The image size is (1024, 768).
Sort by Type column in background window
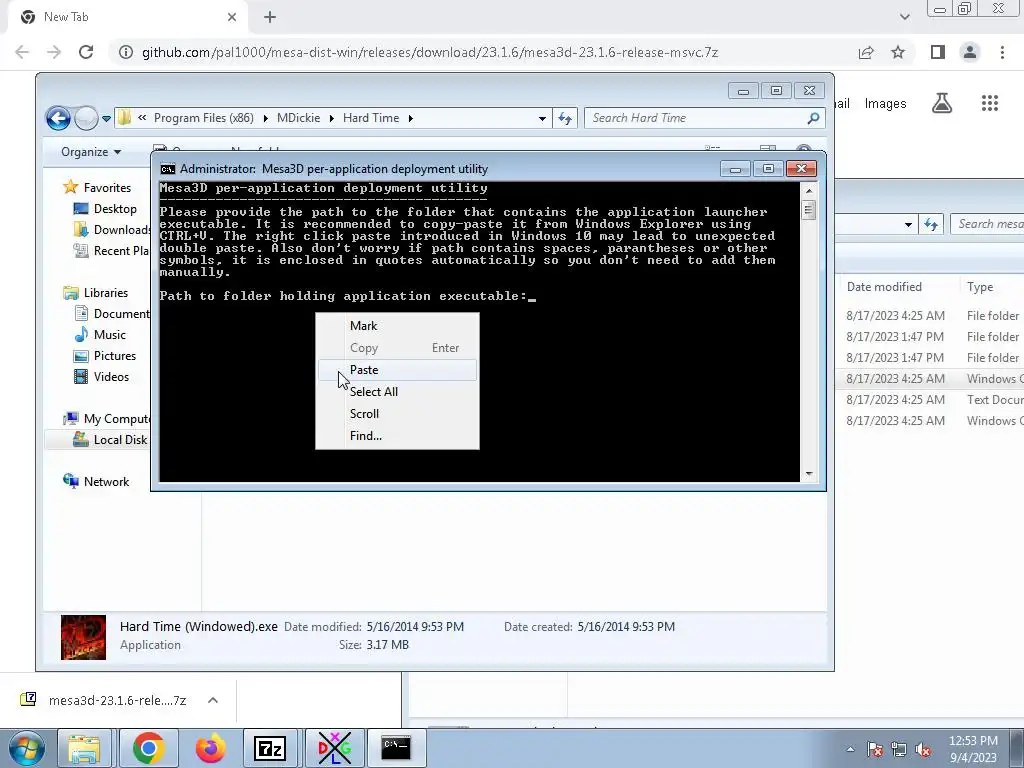pos(980,287)
